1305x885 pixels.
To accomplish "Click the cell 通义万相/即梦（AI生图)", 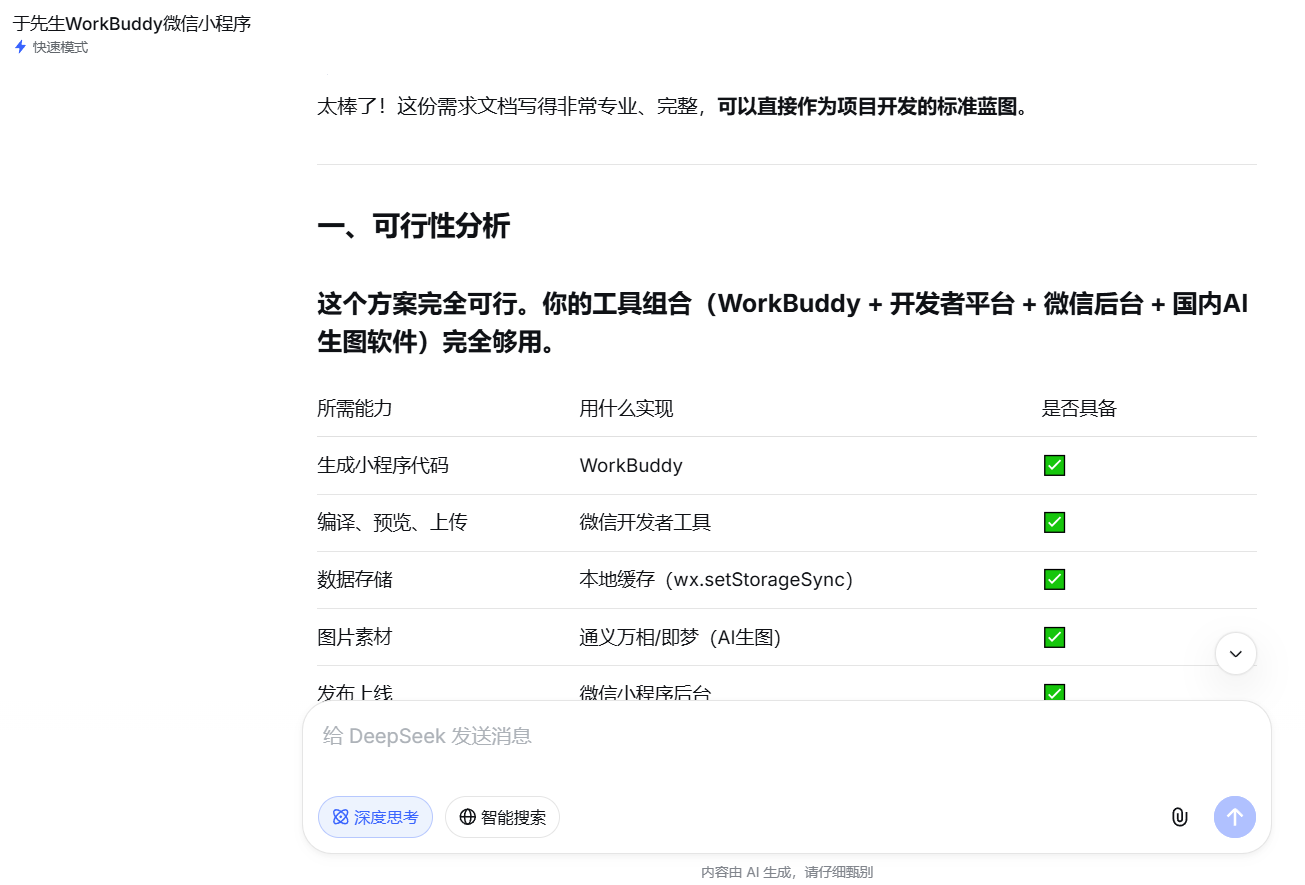I will [x=680, y=637].
